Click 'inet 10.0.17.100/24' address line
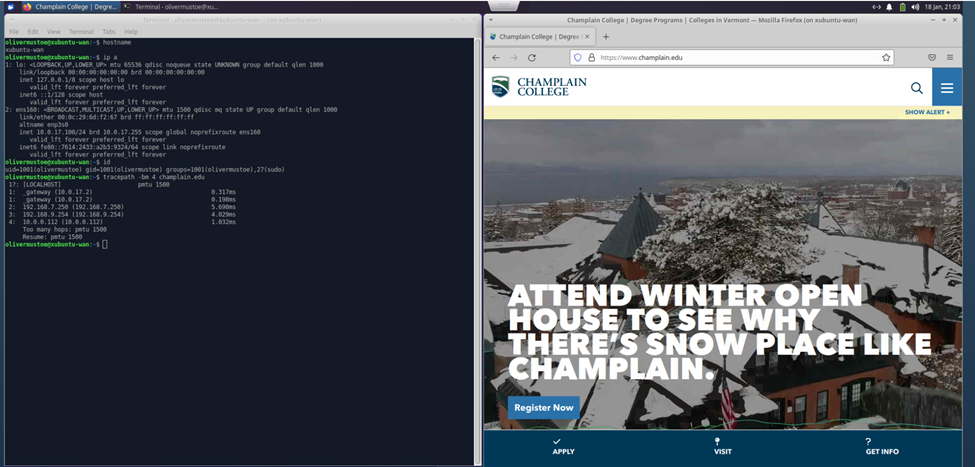Screen dimensions: 975x467 (140, 132)
